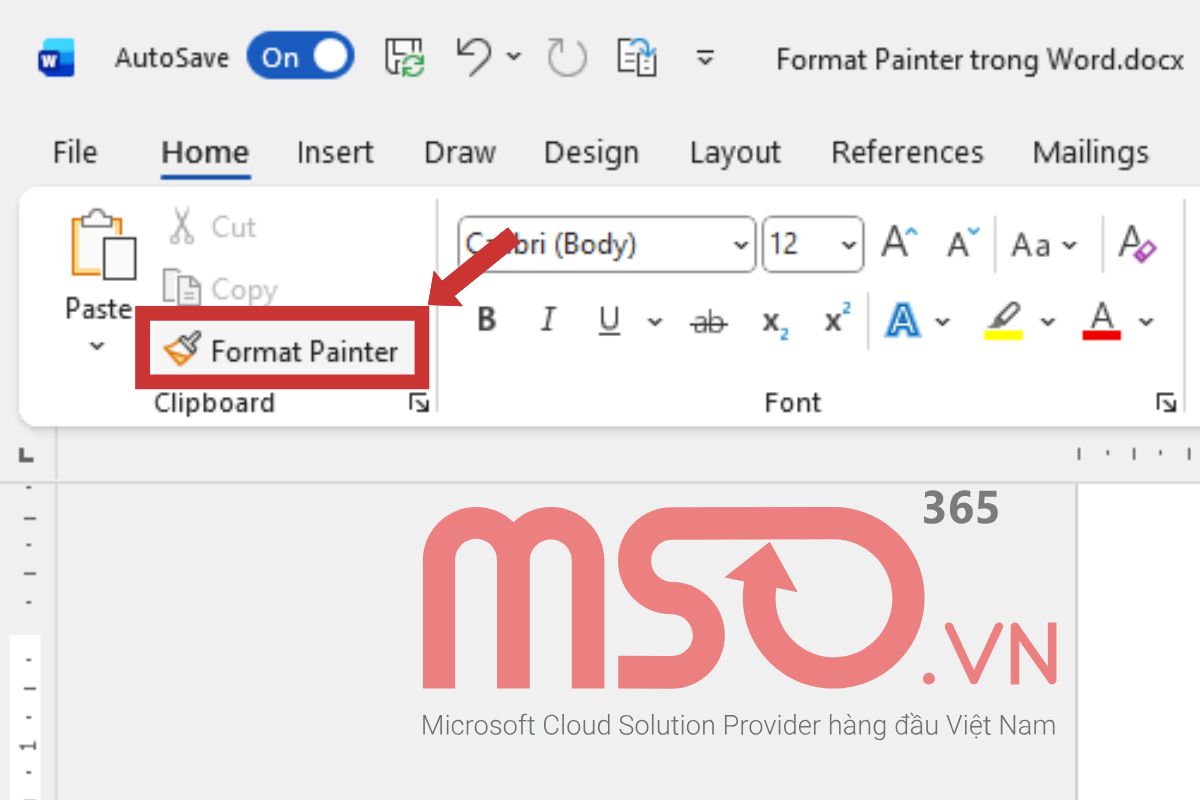Open Text Effects dropdown arrow
The image size is (1200, 800).
942,322
